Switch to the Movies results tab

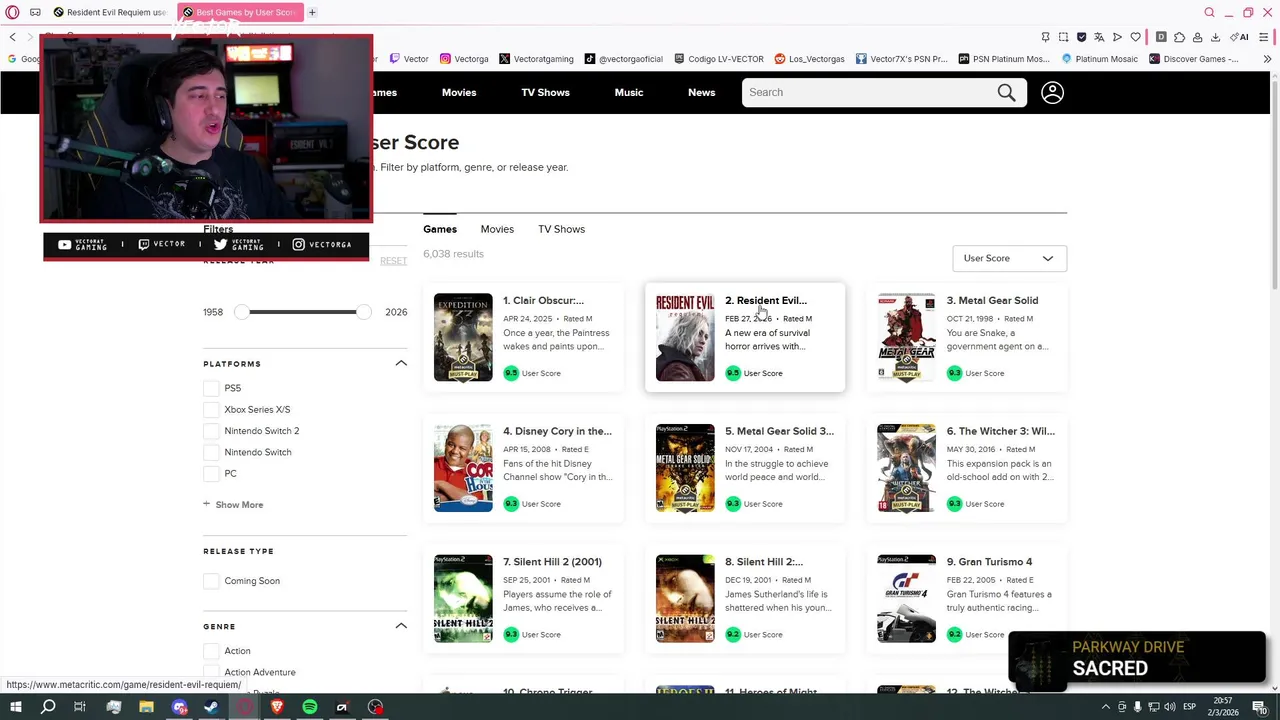pos(497,229)
